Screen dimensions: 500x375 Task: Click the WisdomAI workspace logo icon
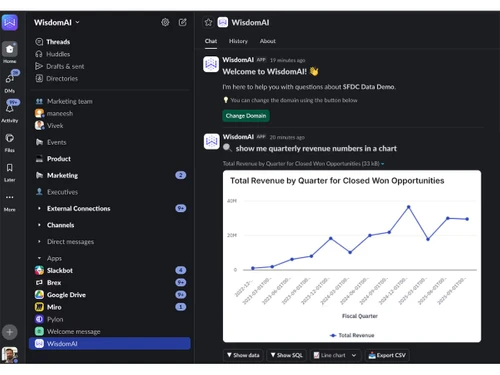tap(10, 23)
